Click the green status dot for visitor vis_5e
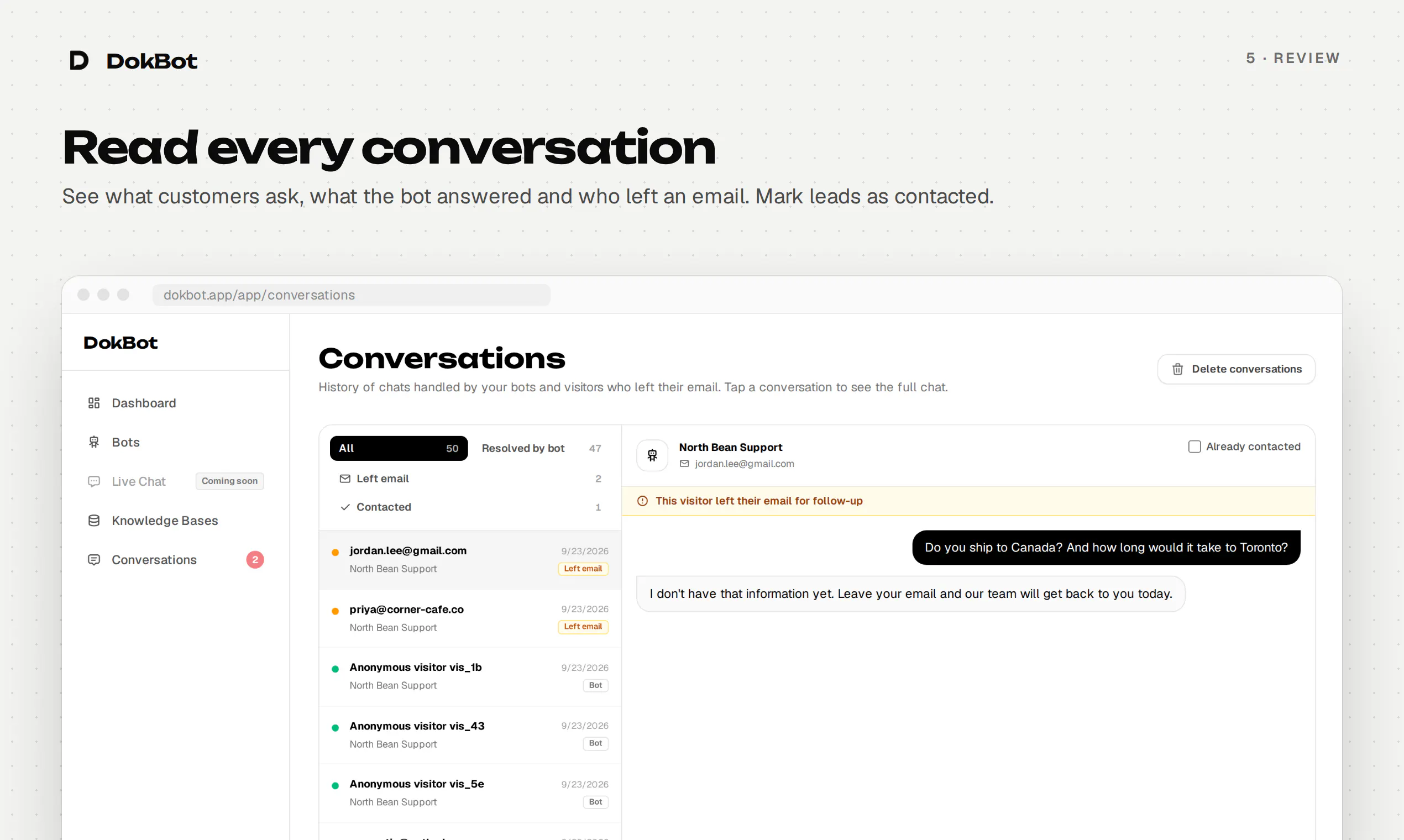Screen dimensions: 1404x840 pos(335,786)
